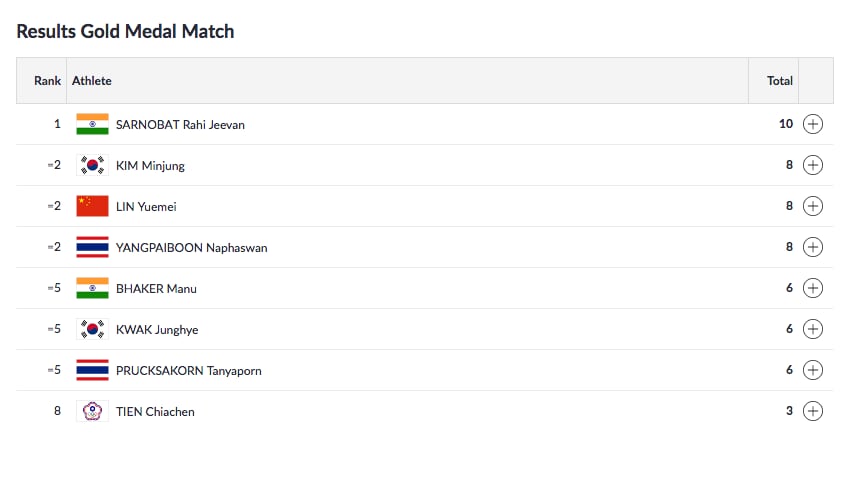Open the plus icon for LIN Yuemei

pos(813,206)
